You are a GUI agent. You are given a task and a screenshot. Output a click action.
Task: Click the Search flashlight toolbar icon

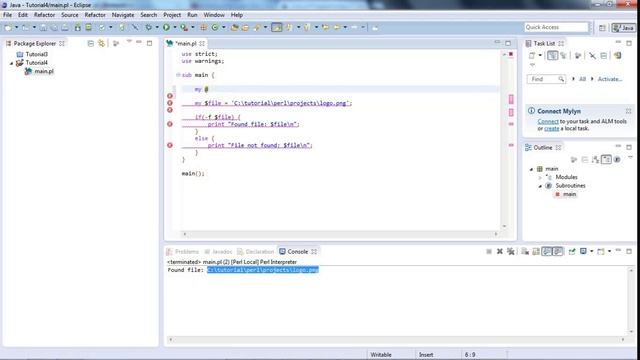[x=256, y=27]
